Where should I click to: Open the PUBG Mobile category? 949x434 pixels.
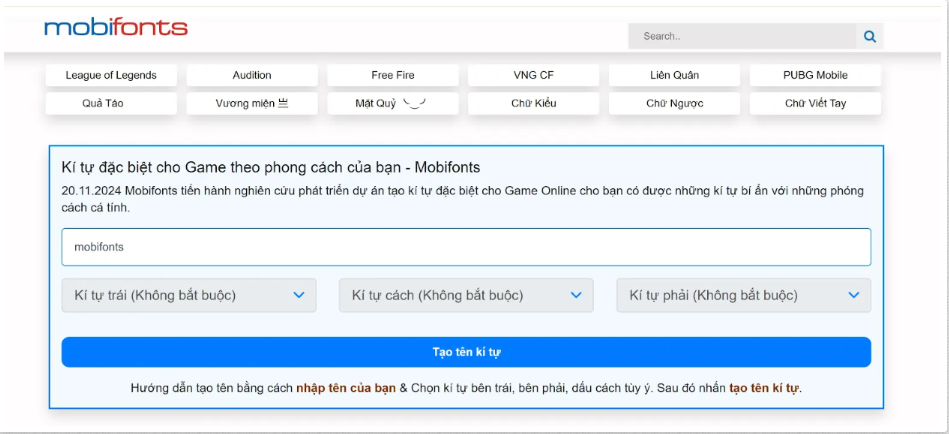[815, 75]
